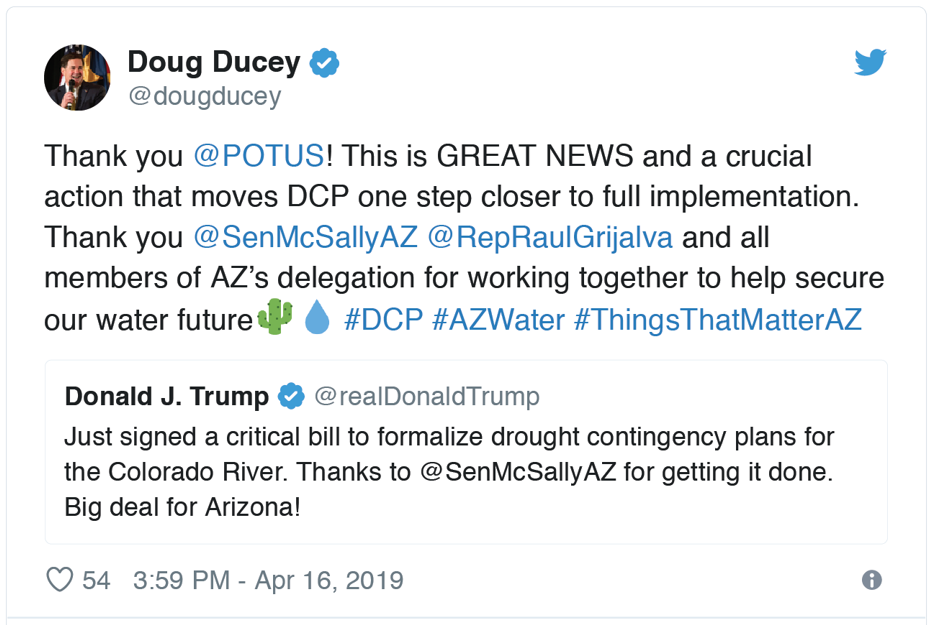Image resolution: width=935 pixels, height=625 pixels.
Task: Open Doug Ducey's profile avatar
Action: point(77,77)
